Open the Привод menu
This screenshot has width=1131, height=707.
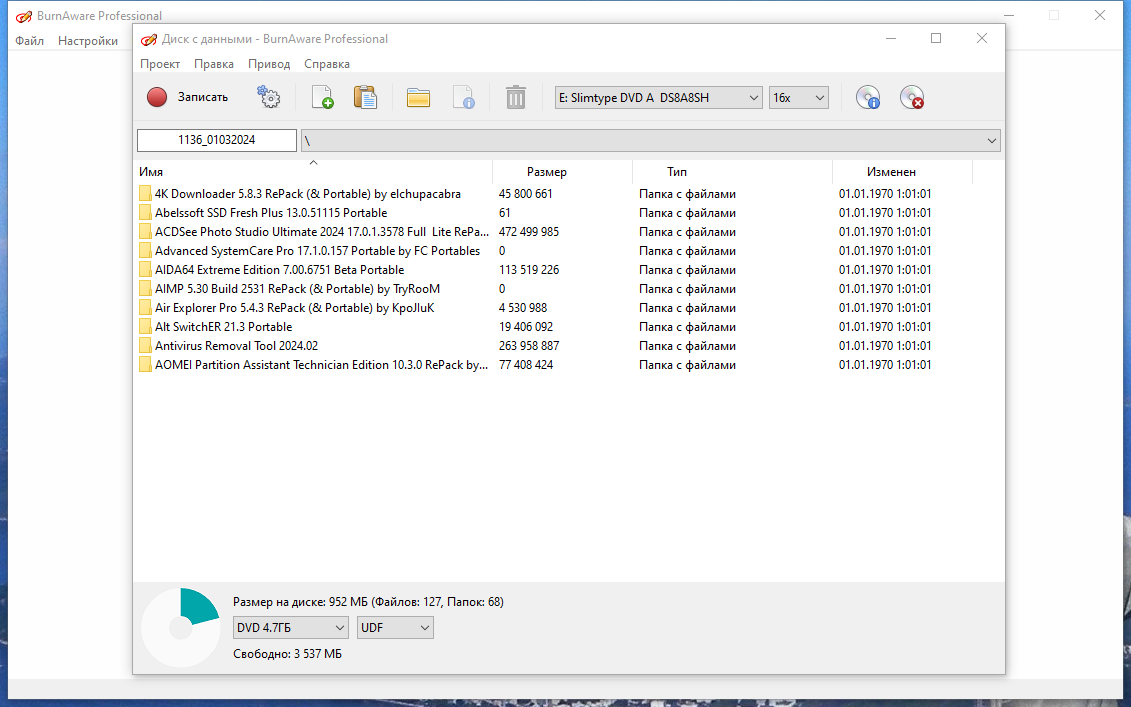click(269, 63)
